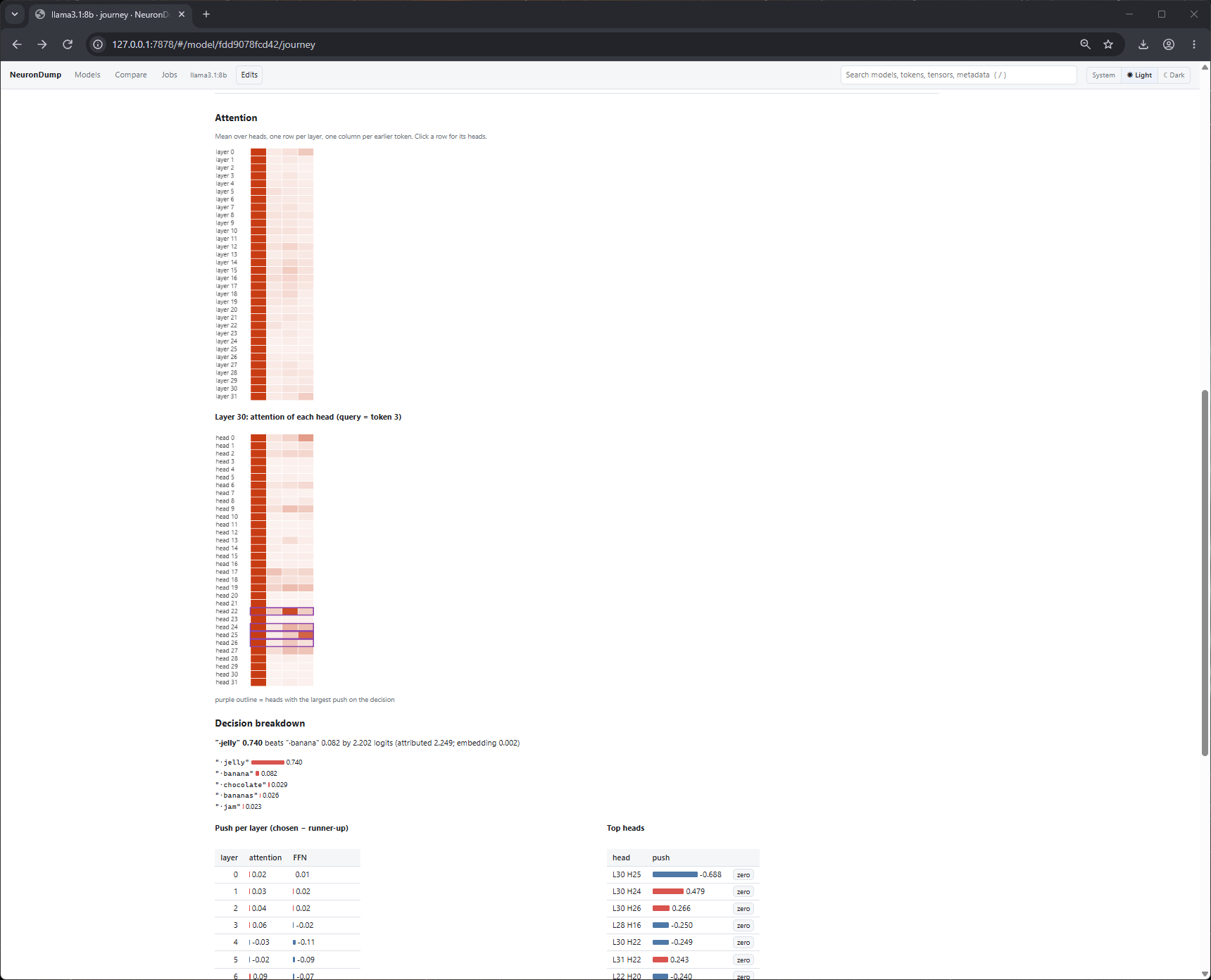This screenshot has height=980, width=1211.
Task: Select head 22 row in head heatmap
Action: [x=264, y=611]
